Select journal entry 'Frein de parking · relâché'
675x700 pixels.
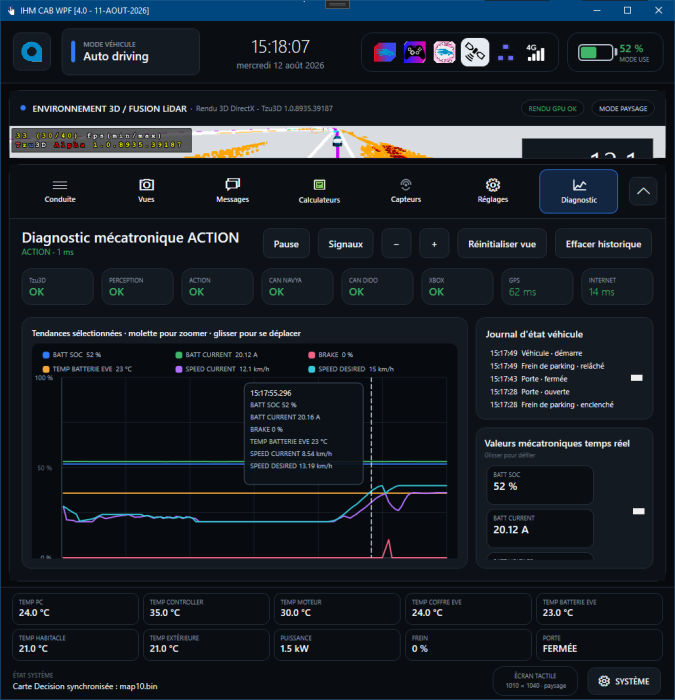547,366
